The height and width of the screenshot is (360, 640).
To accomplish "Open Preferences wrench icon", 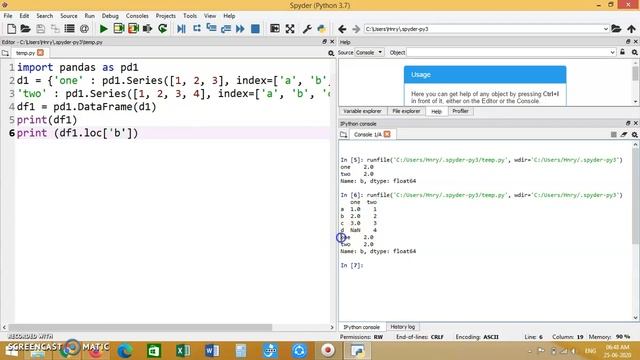I will [x=307, y=29].
